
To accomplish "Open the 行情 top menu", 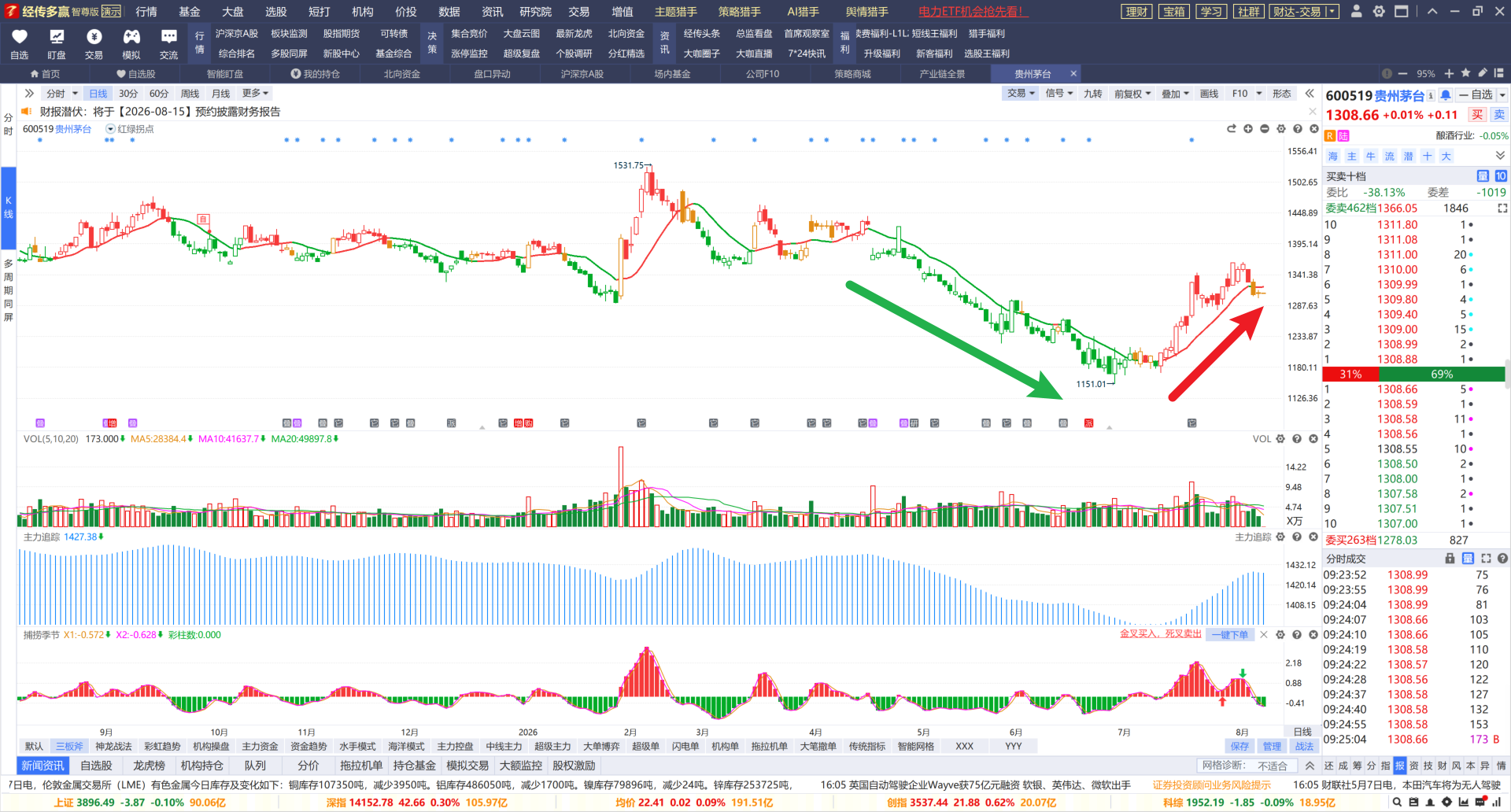I will pos(146,11).
